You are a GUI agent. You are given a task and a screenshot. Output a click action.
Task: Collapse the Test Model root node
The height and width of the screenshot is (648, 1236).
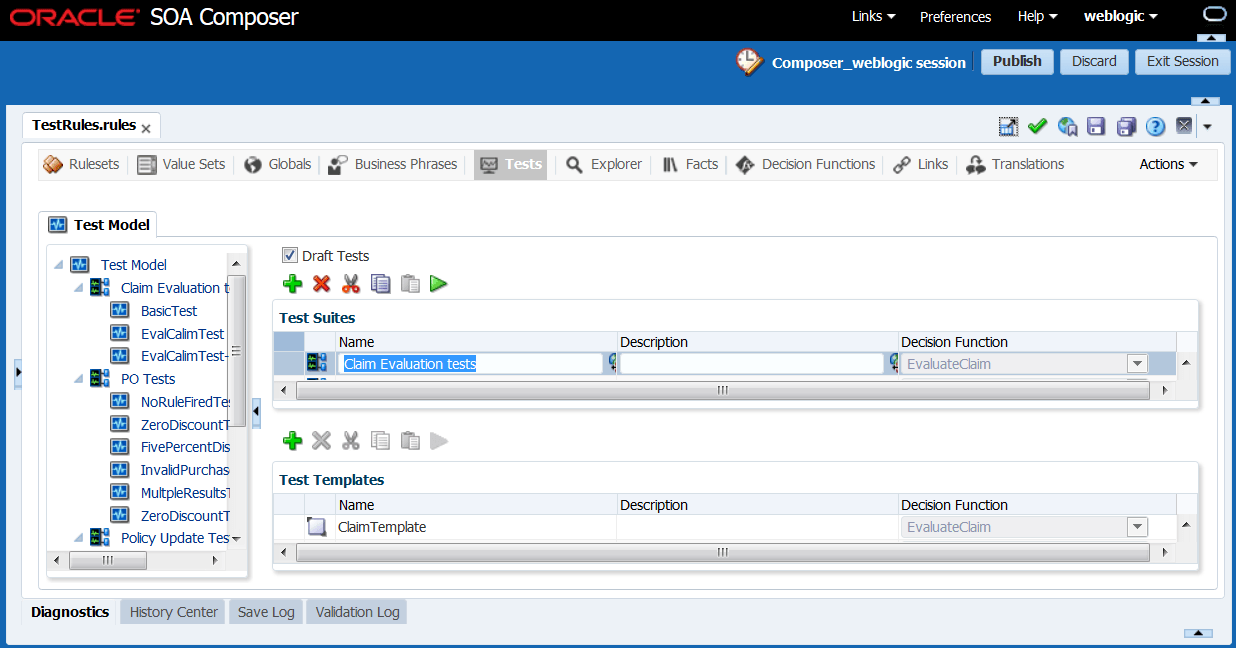pyautogui.click(x=59, y=265)
